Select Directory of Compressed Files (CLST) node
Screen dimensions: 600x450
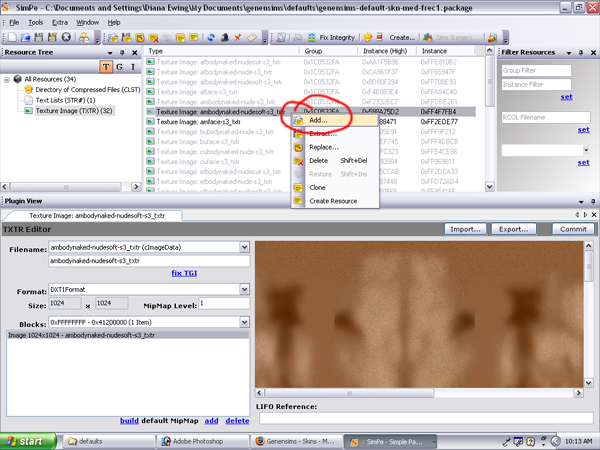click(x=88, y=90)
